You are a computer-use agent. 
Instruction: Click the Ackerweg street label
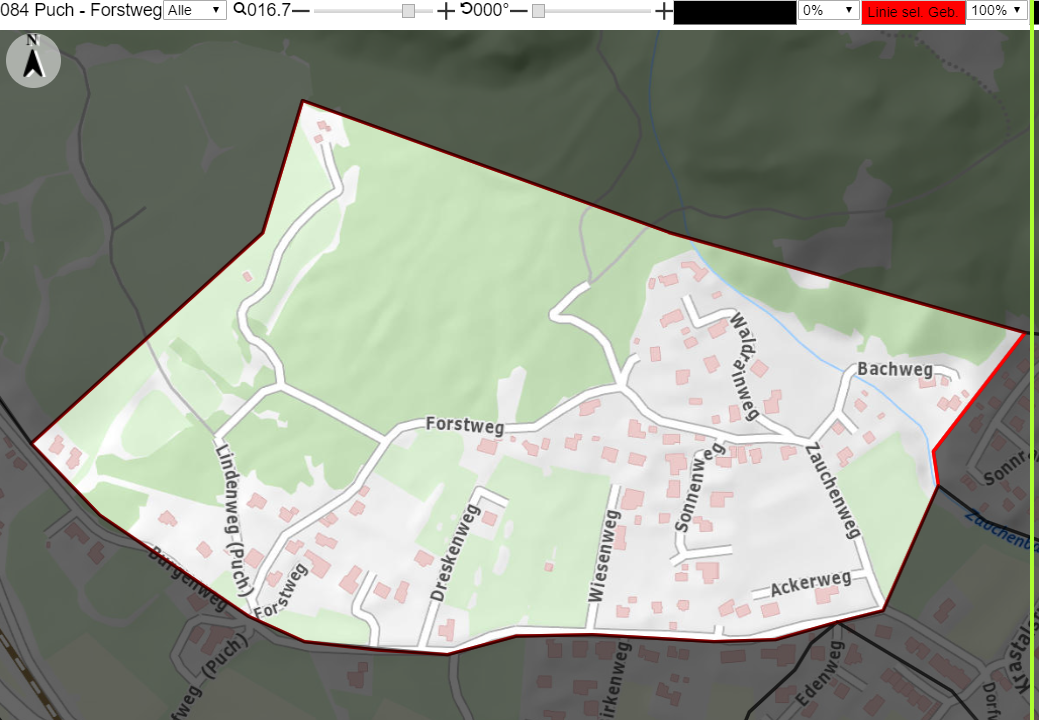811,584
